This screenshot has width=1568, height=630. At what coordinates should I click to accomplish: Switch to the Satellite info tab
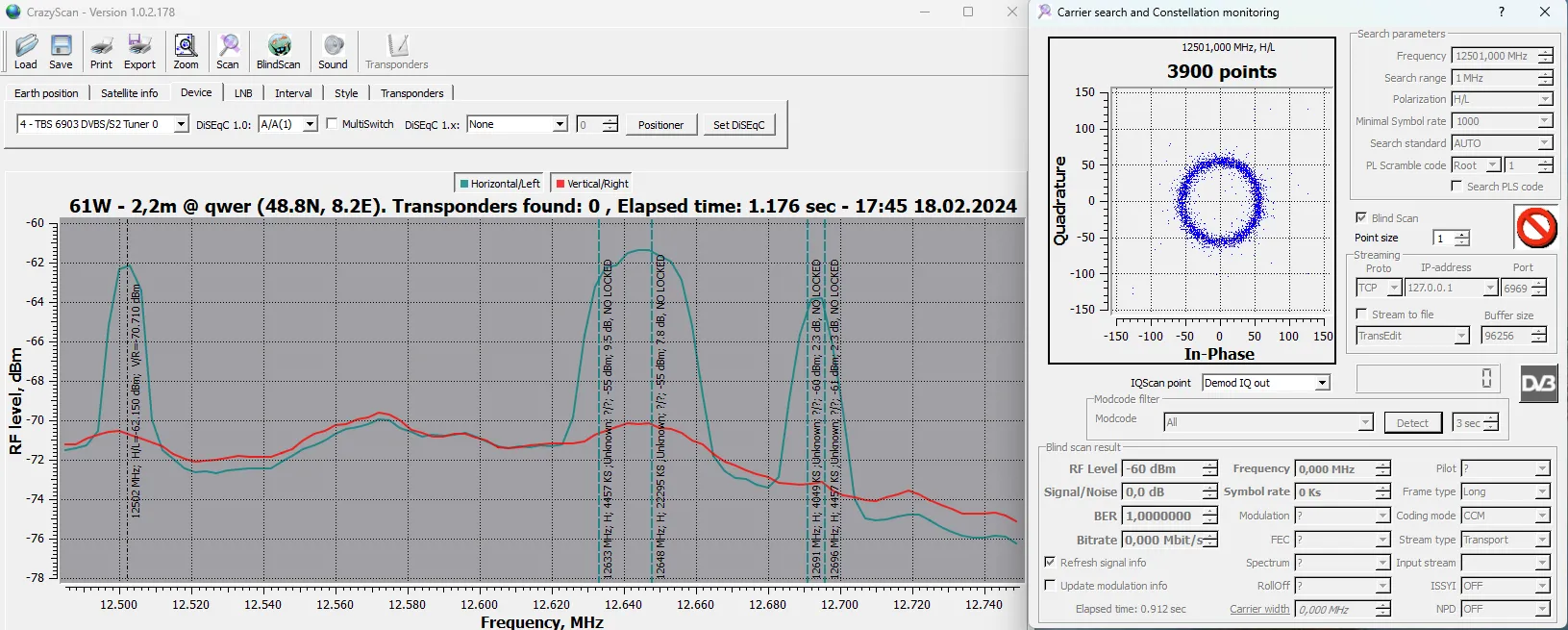click(x=129, y=93)
